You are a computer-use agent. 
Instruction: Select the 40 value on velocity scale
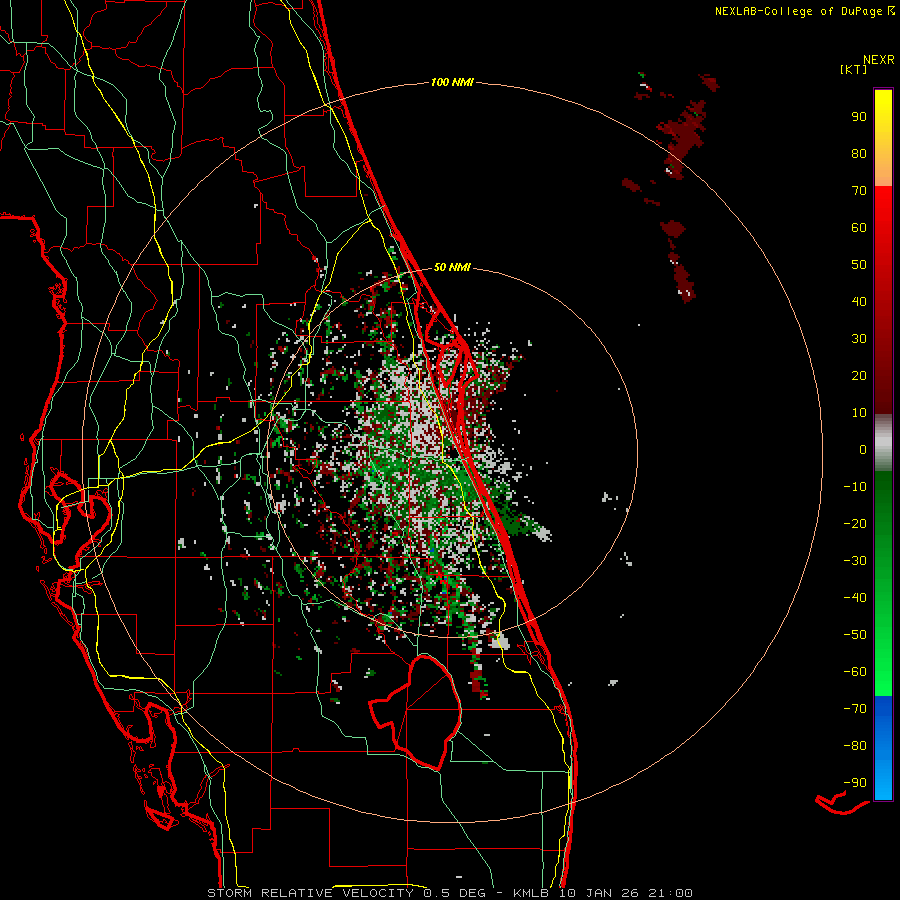[859, 301]
